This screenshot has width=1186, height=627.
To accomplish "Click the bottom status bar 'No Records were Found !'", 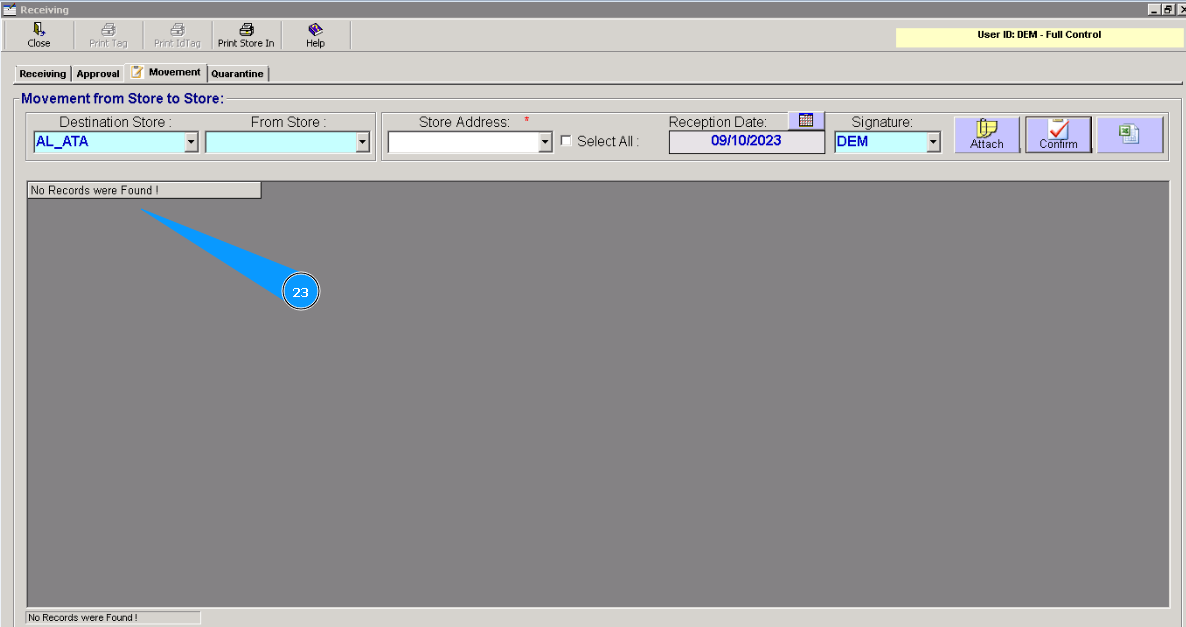I will tap(113, 618).
